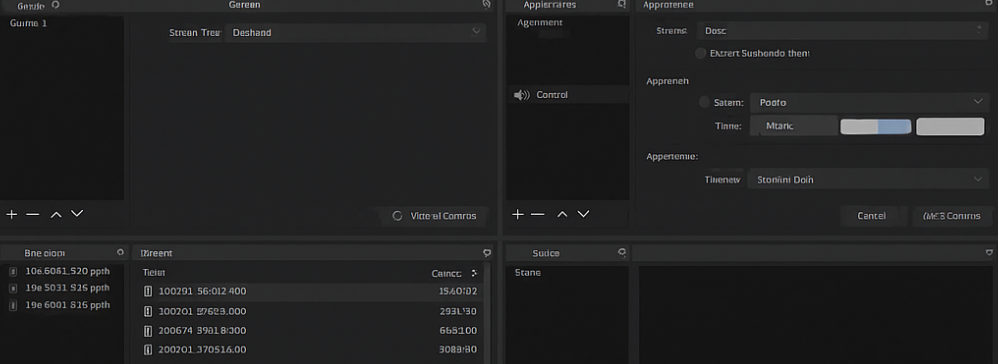Select the Control item in the list
This screenshot has height=364, width=998.
click(x=568, y=95)
